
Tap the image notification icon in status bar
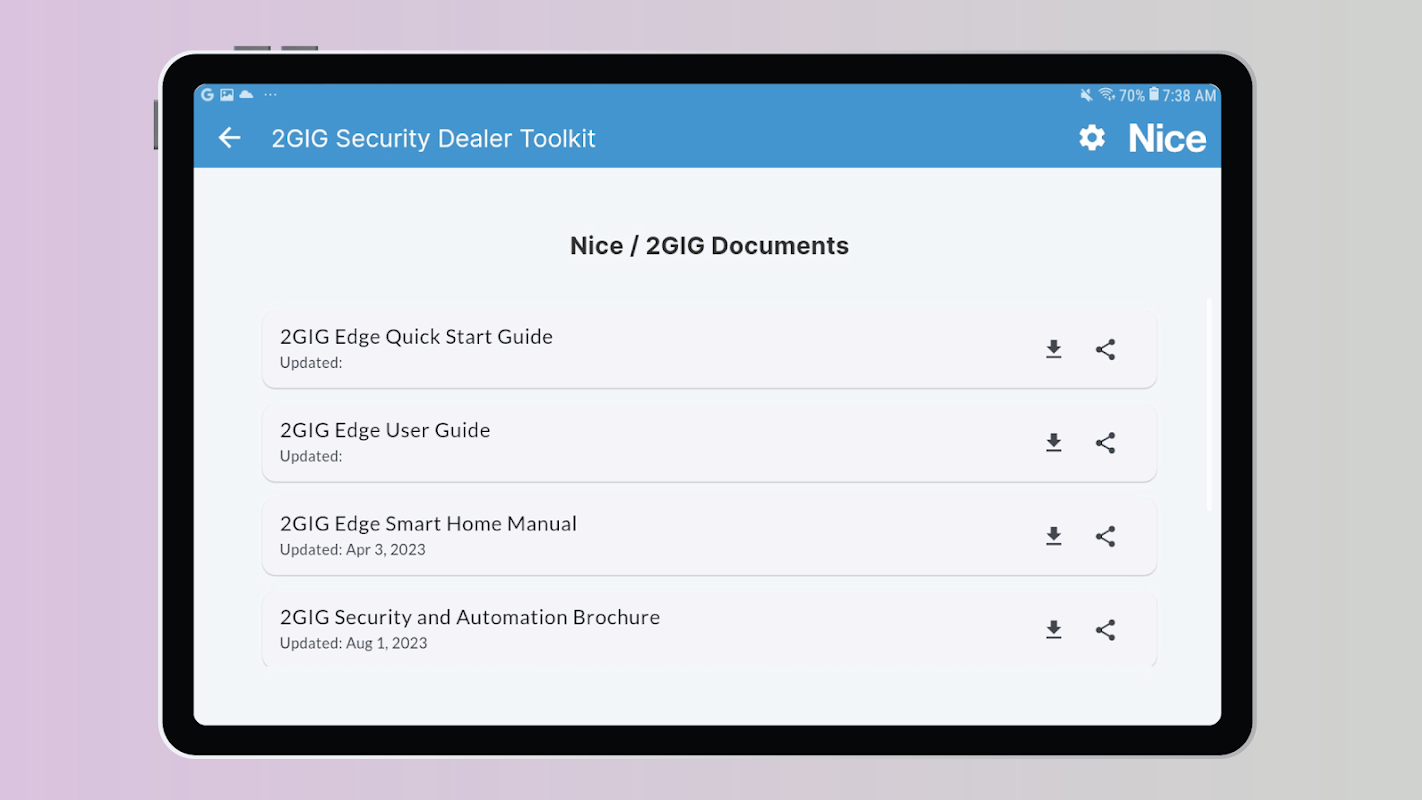(227, 95)
